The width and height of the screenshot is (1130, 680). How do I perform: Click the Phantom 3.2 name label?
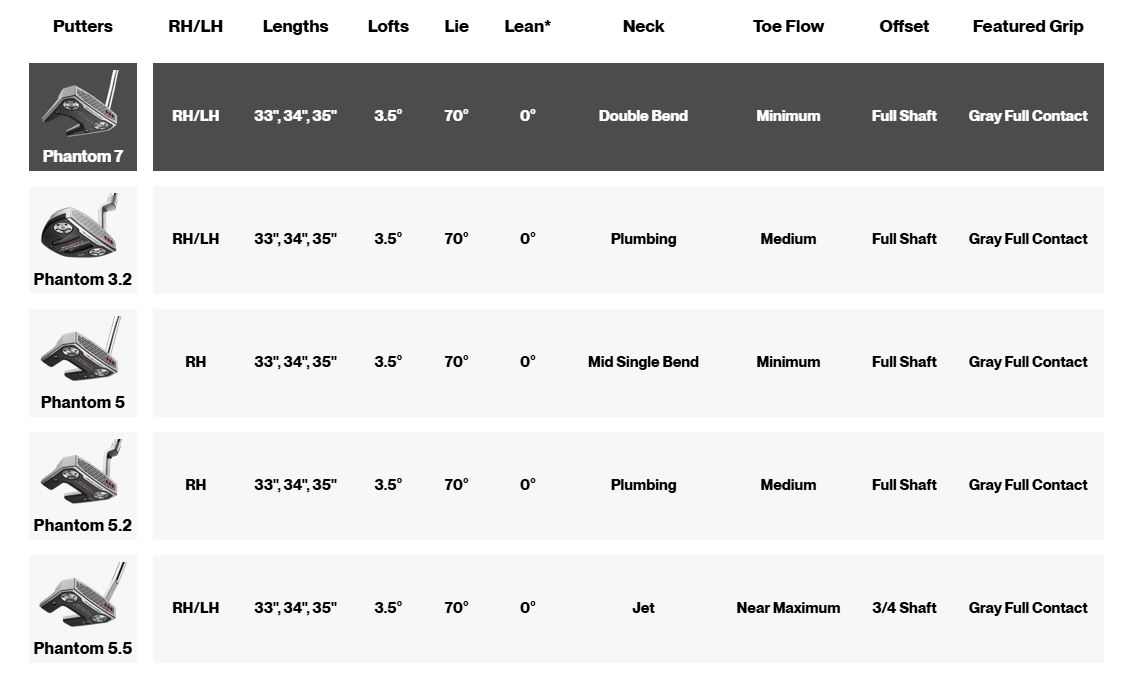point(83,279)
